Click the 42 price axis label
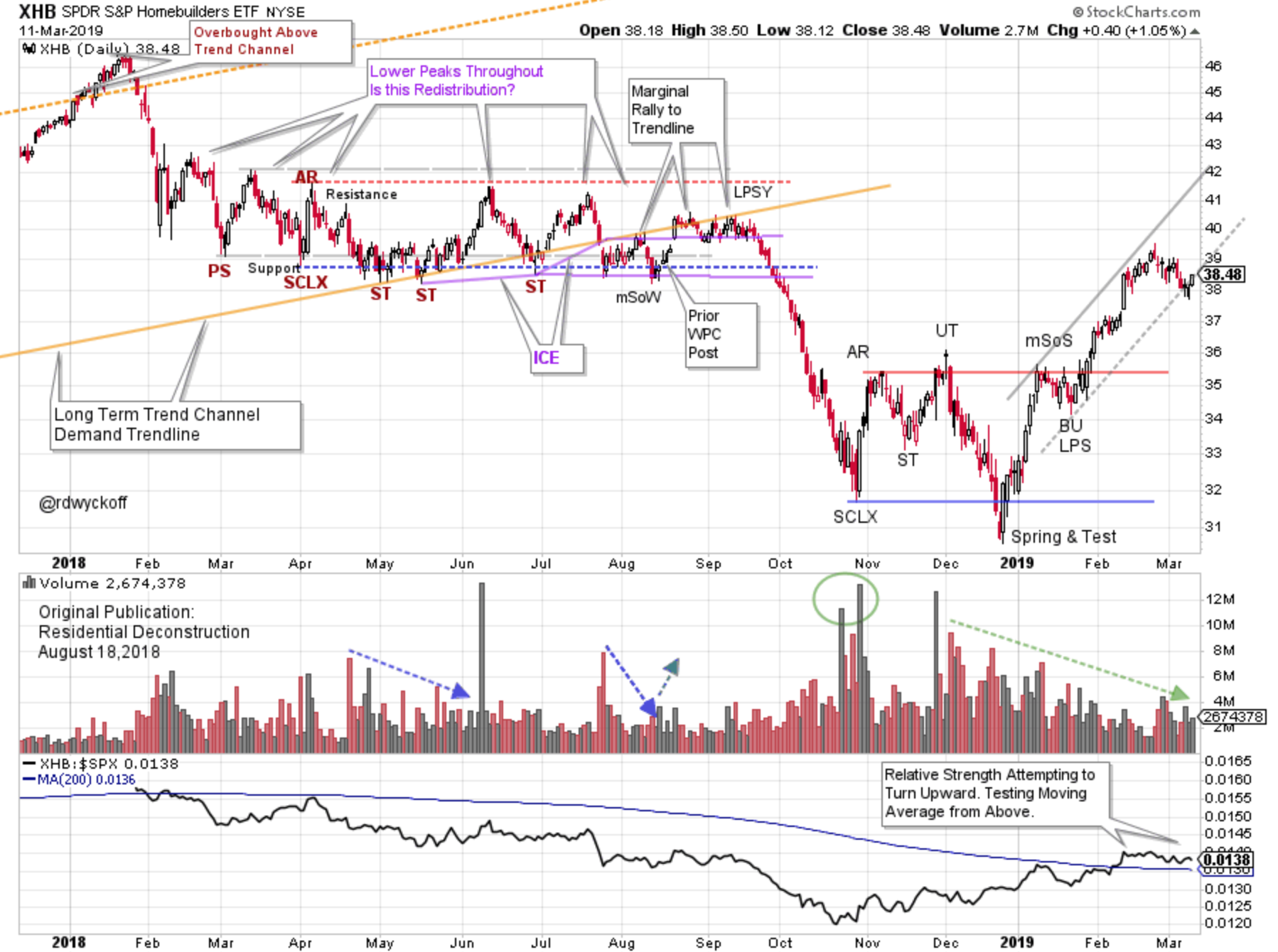The width and height of the screenshot is (1278, 952). (x=1213, y=171)
